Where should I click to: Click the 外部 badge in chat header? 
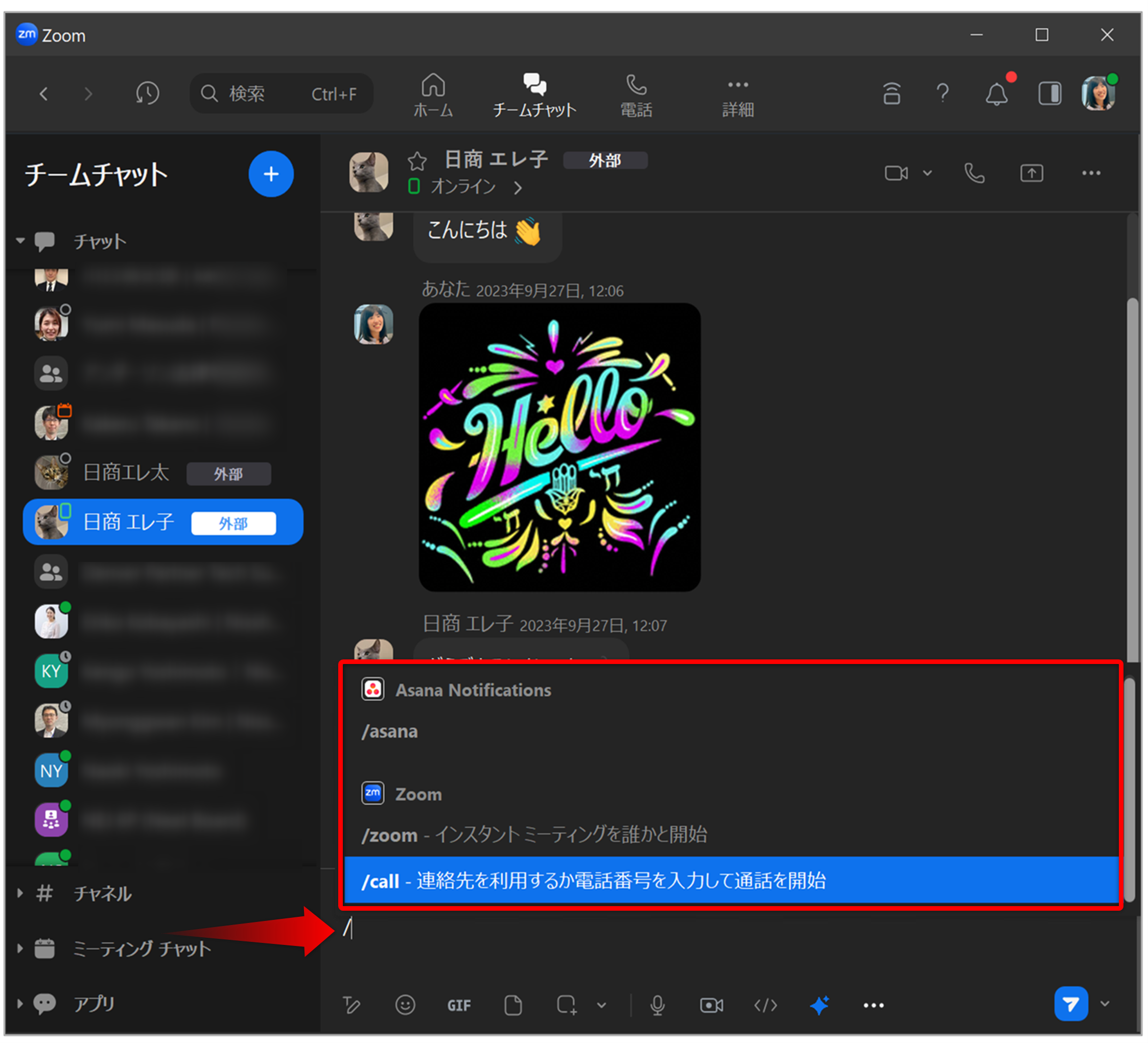click(605, 160)
